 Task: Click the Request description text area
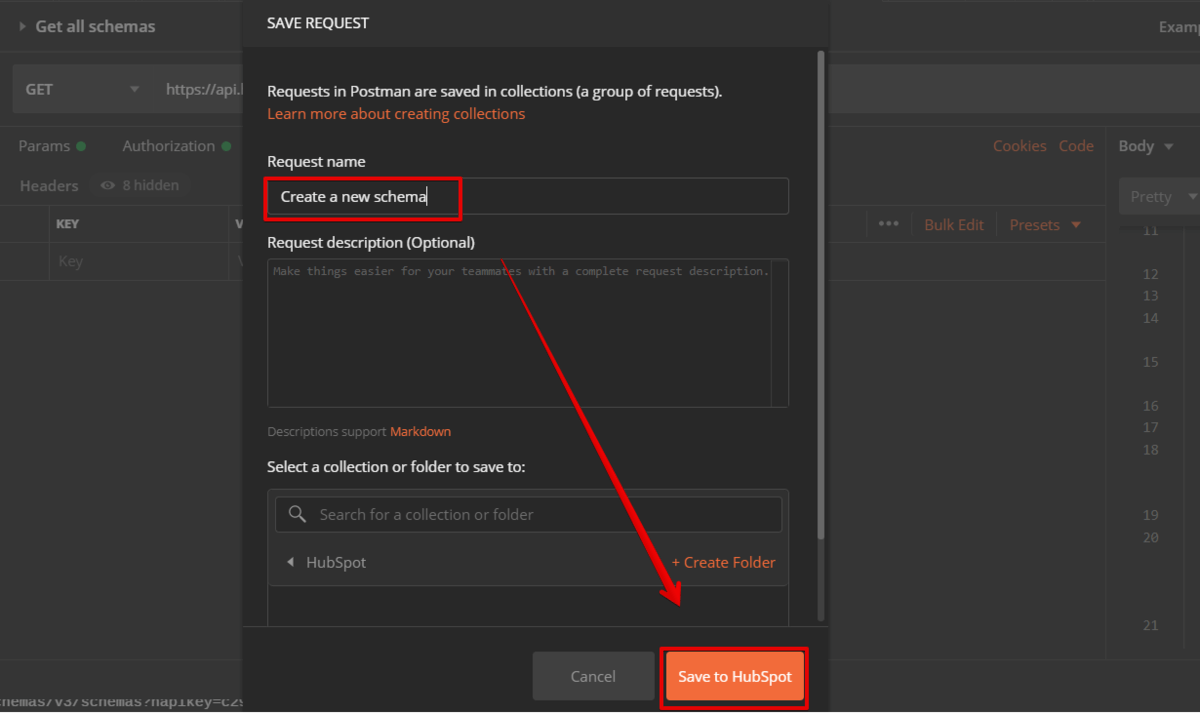point(520,333)
